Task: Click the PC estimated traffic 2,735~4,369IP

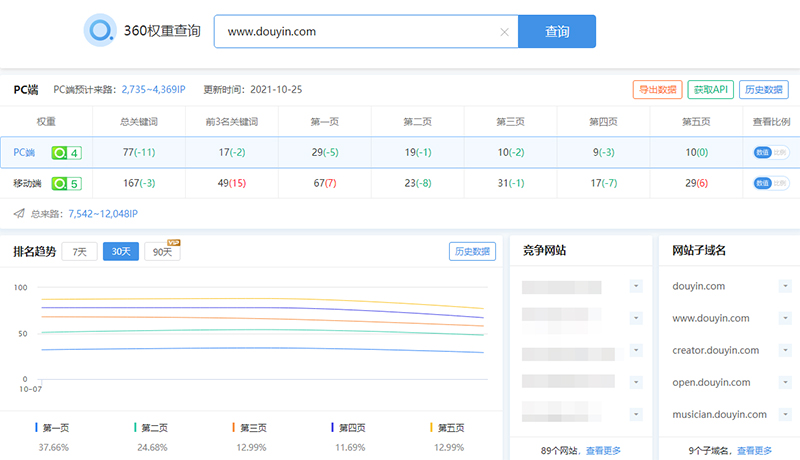Action: 153,90
